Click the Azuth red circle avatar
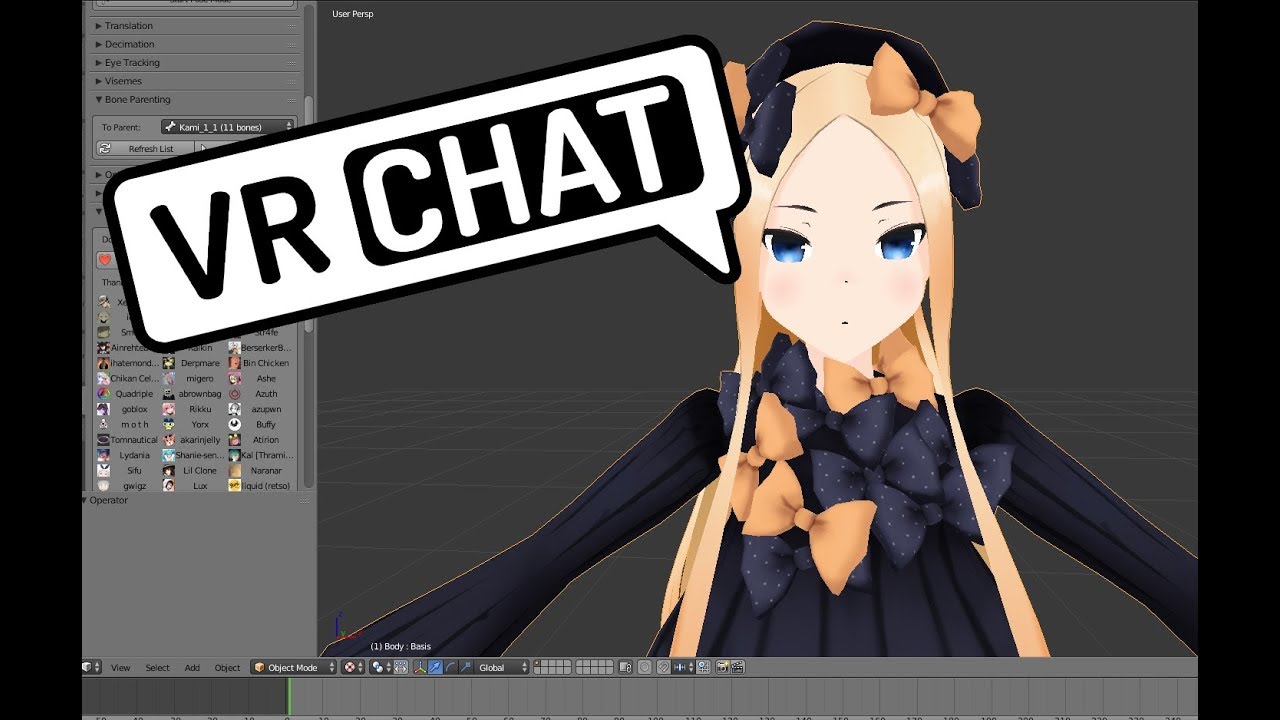The width and height of the screenshot is (1280, 720). click(x=234, y=394)
